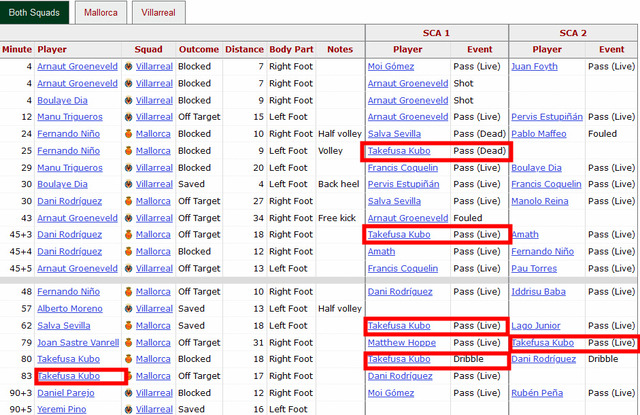Click Villarreal crest icon in 45+5 row

click(x=129, y=269)
